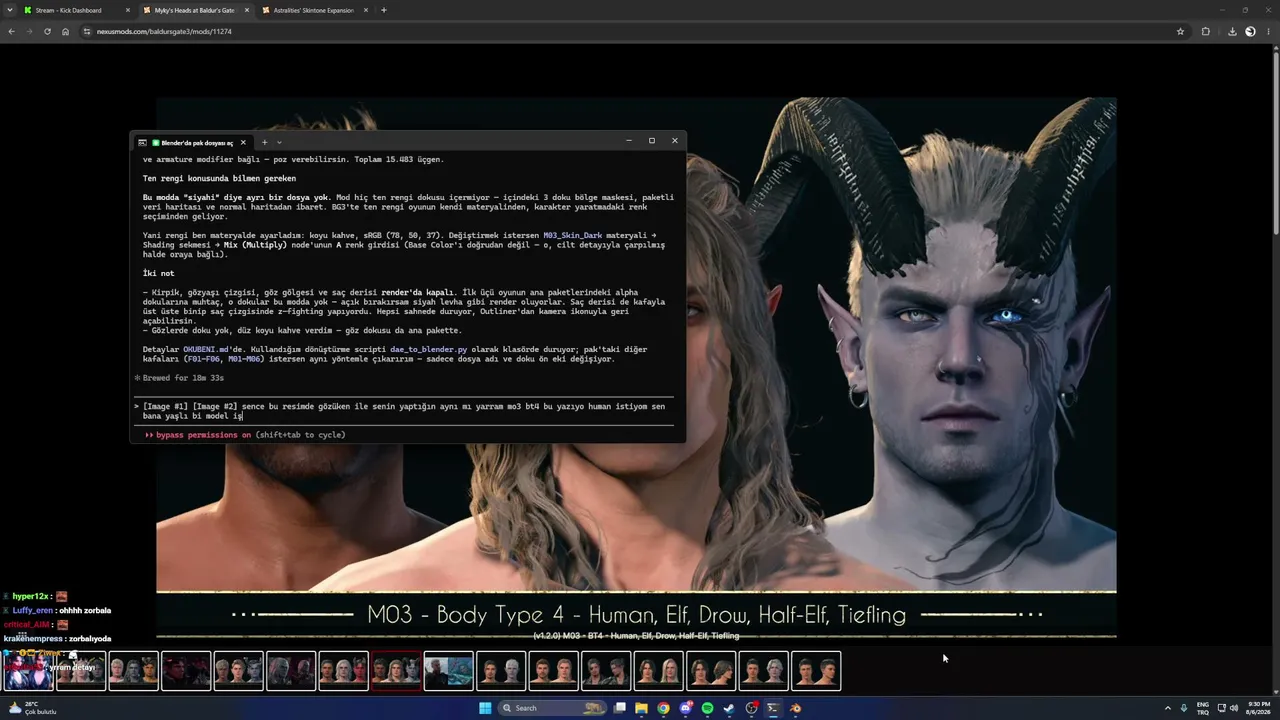Select the red-highlighted gallery thumbnail
Image resolution: width=1280 pixels, height=720 pixels.
pyautogui.click(x=396, y=671)
